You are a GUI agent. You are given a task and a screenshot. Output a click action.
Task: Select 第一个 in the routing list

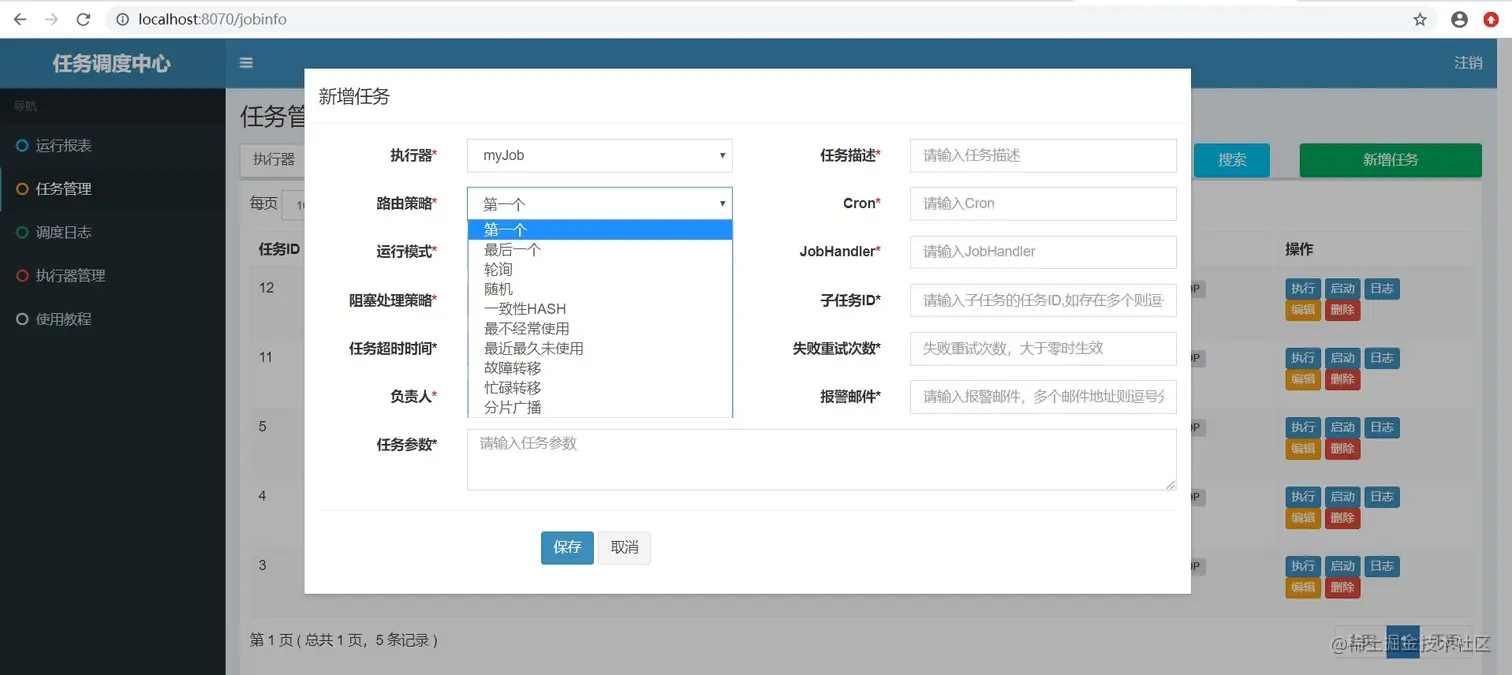pos(600,230)
